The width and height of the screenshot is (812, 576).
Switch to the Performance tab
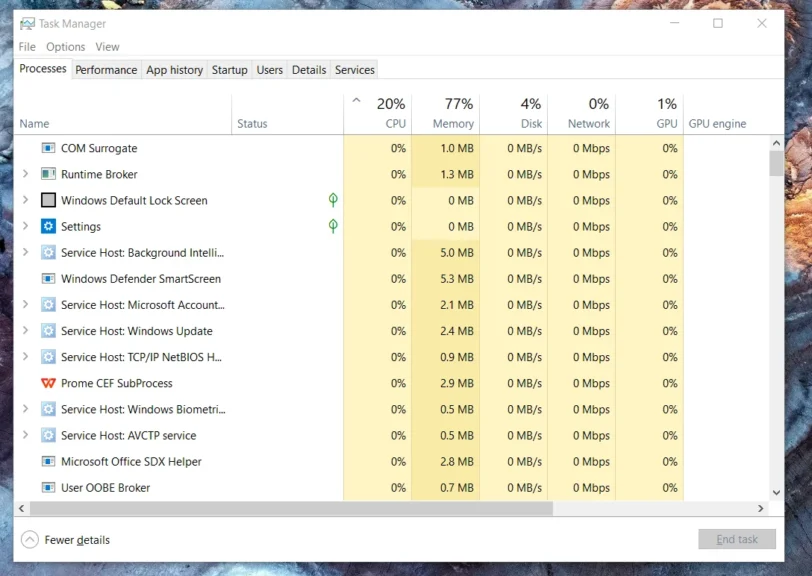pyautogui.click(x=106, y=70)
